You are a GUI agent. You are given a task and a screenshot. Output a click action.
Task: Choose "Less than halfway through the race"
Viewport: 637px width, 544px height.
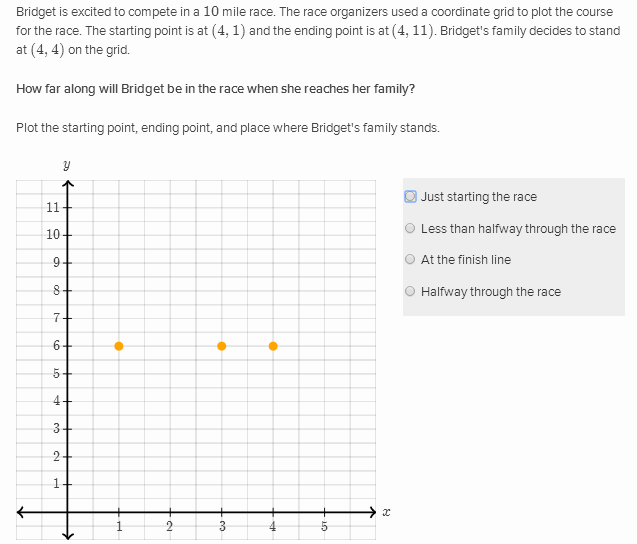(x=410, y=229)
